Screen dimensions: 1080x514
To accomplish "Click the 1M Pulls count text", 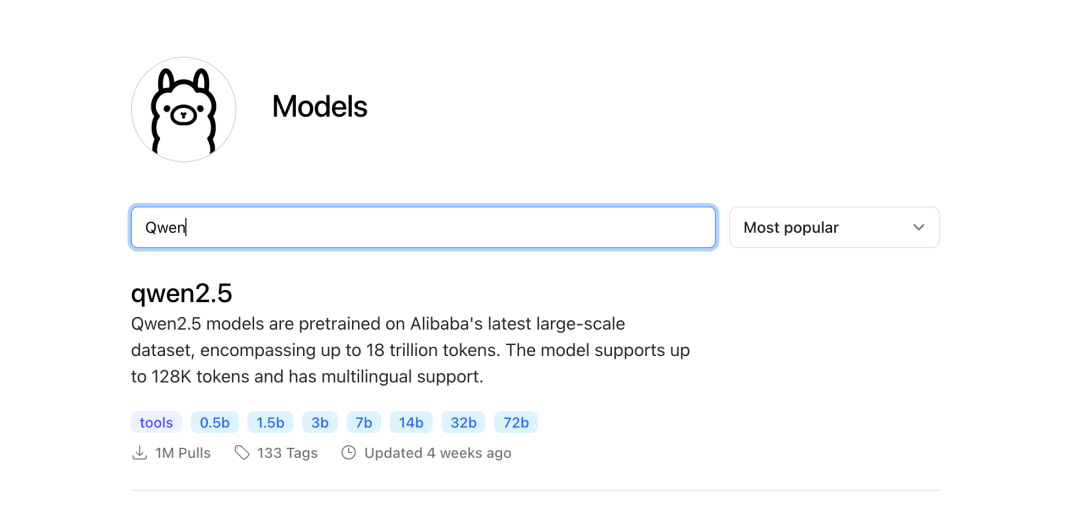I will 183,453.
